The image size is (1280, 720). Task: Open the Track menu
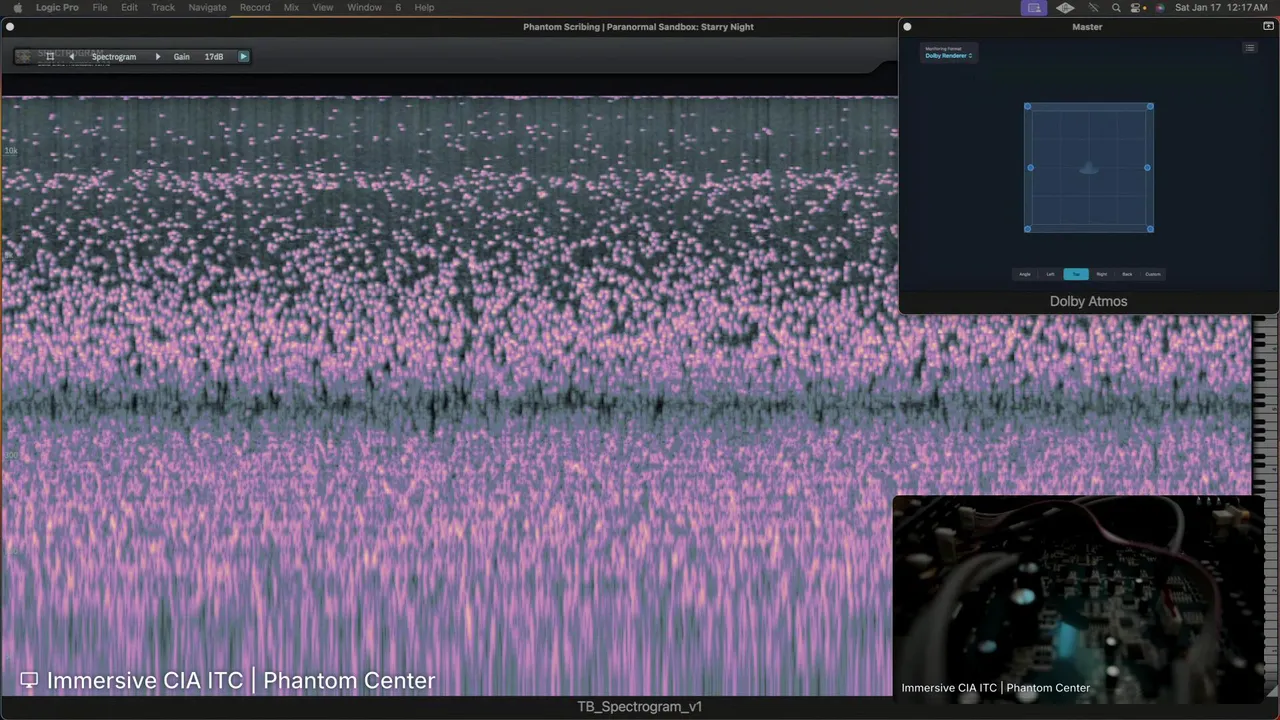163,7
